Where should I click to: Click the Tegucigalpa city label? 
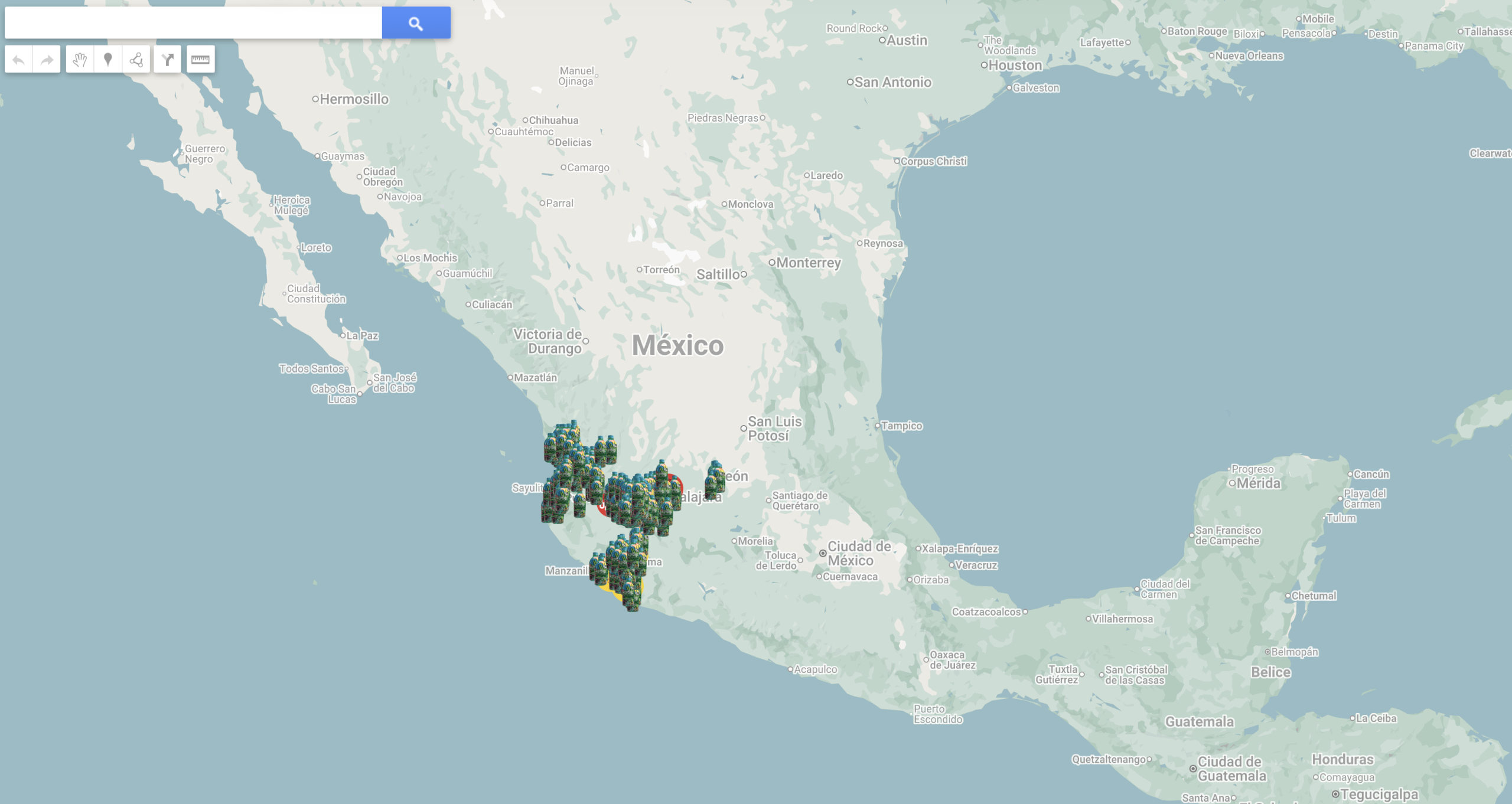pyautogui.click(x=1379, y=795)
